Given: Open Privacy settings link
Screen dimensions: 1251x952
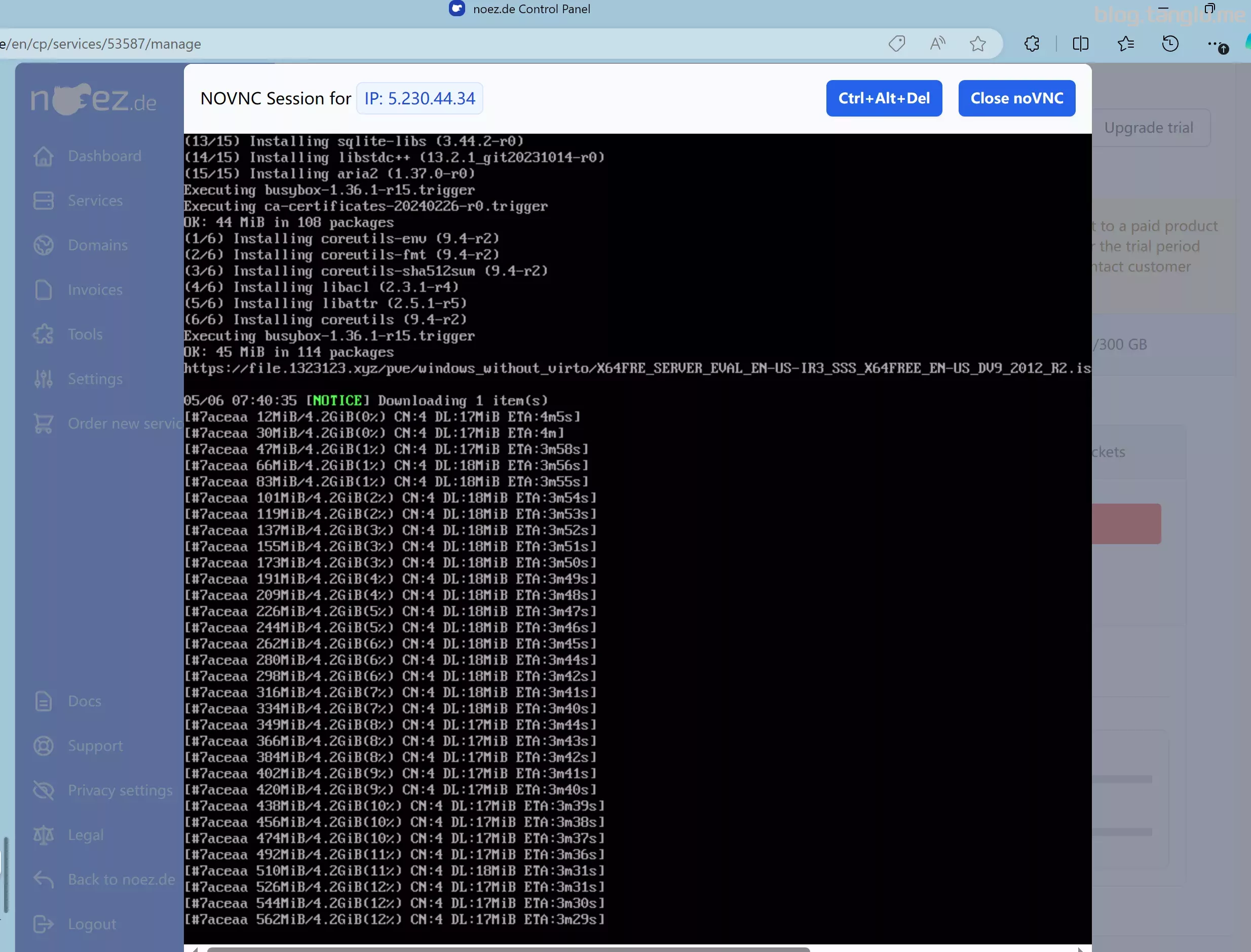Looking at the screenshot, I should 120,790.
